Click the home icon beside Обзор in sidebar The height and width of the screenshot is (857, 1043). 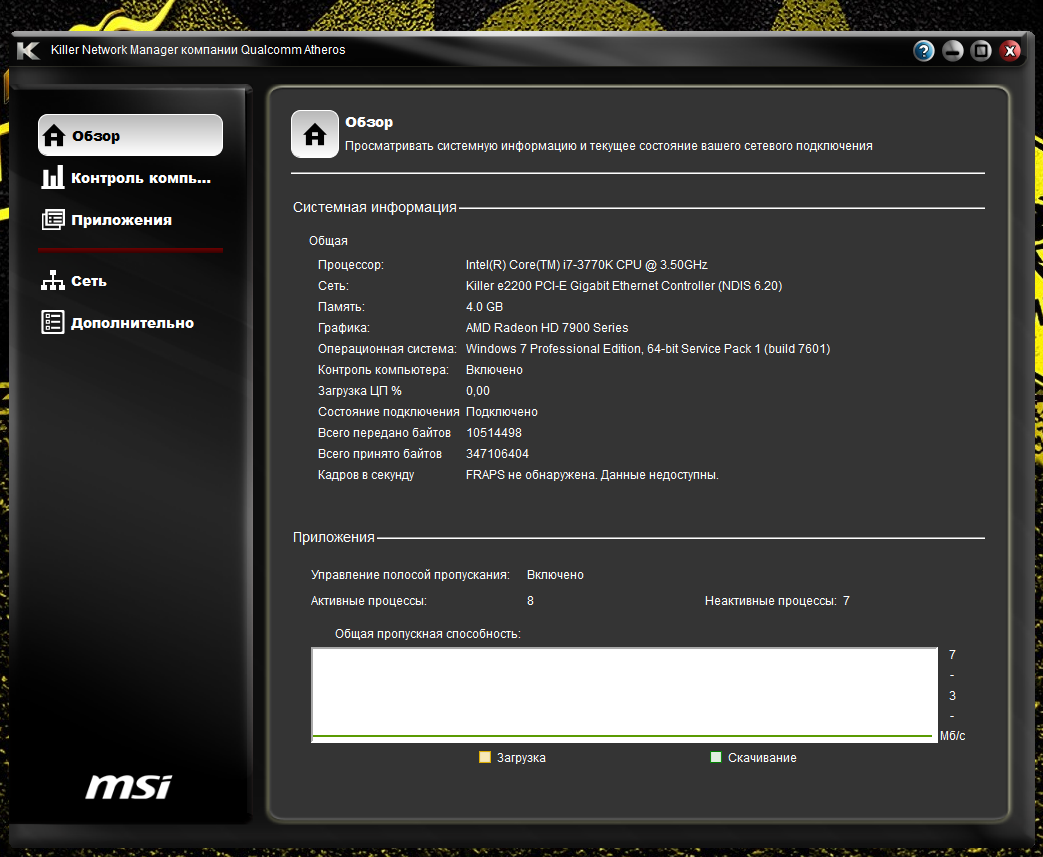coord(54,136)
